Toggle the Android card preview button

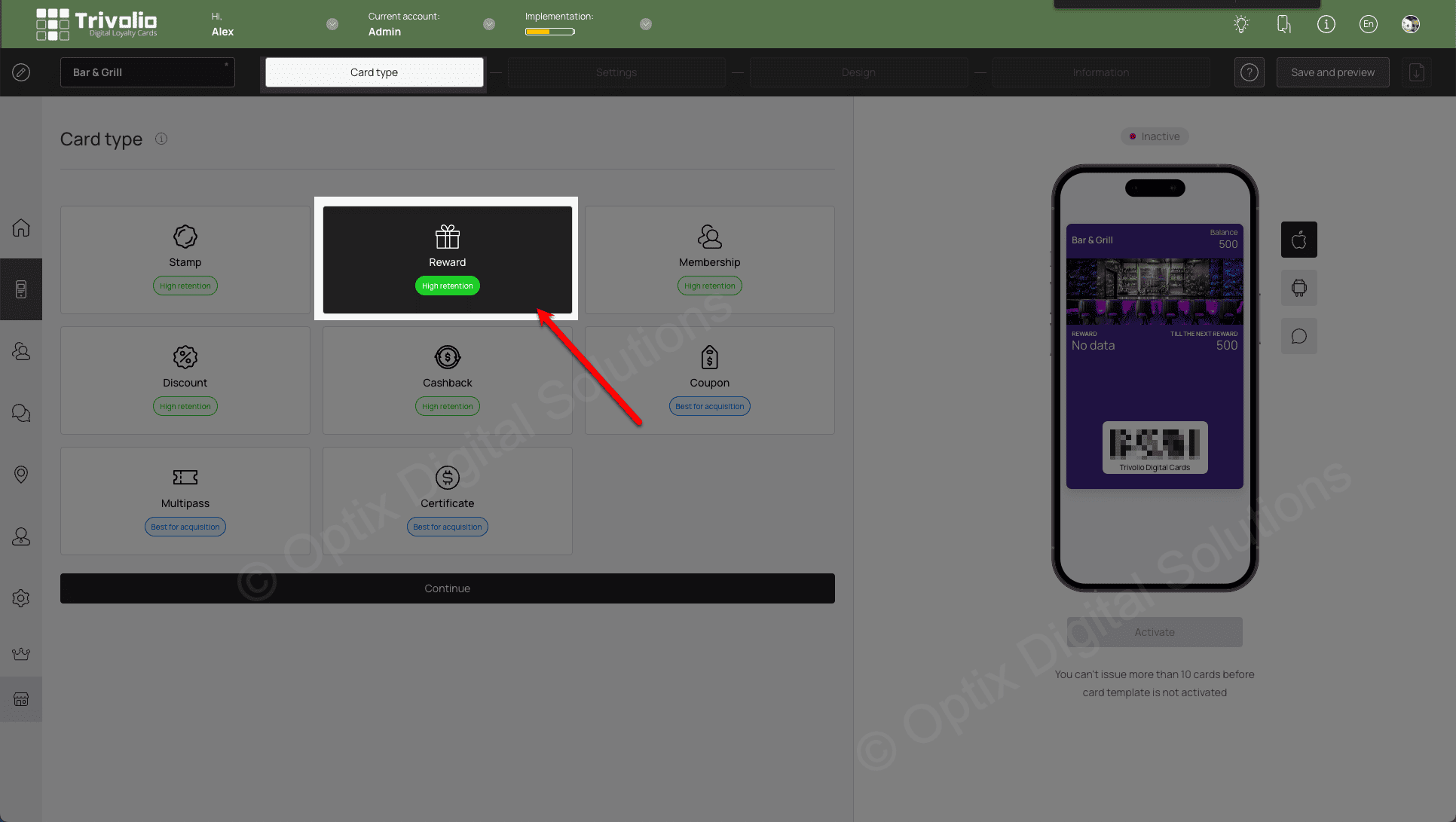pyautogui.click(x=1299, y=288)
